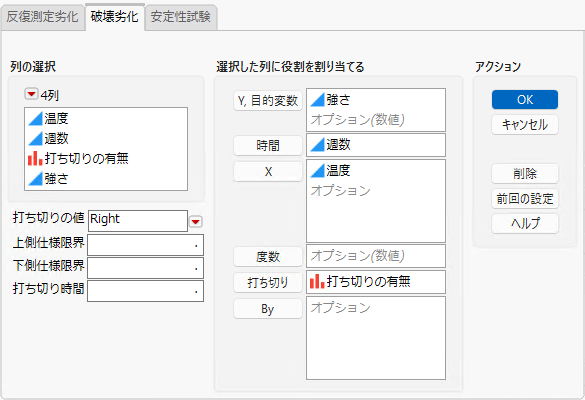This screenshot has height=400, width=585.
Task: Click the icon beside 強さ in Y box
Action: [317, 100]
